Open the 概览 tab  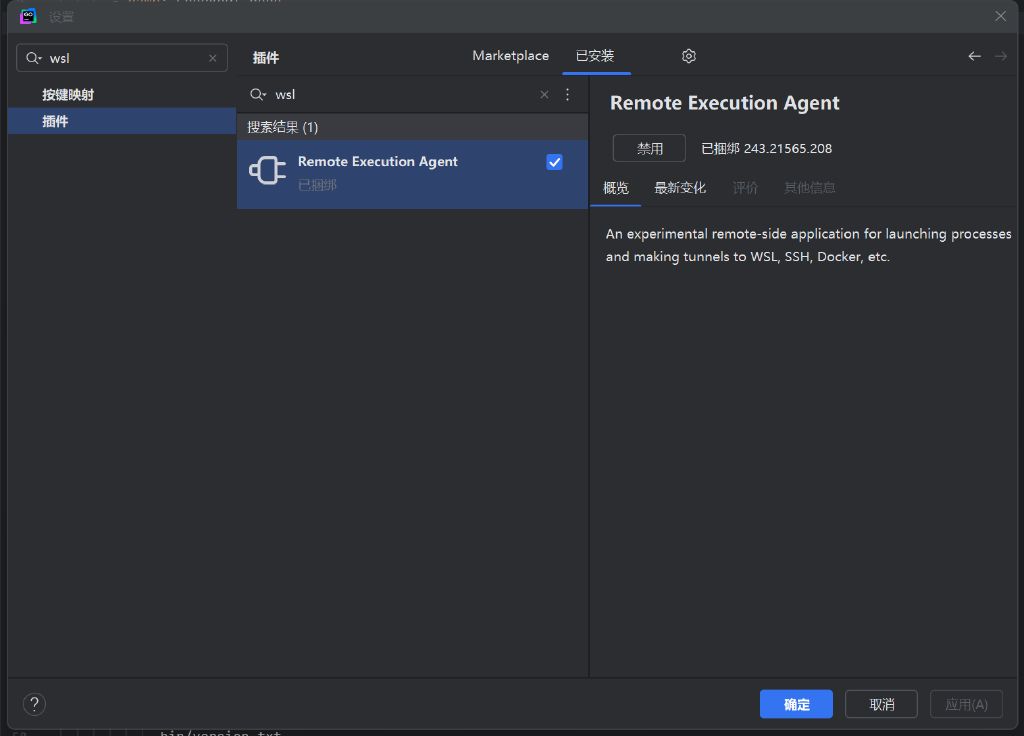(616, 188)
